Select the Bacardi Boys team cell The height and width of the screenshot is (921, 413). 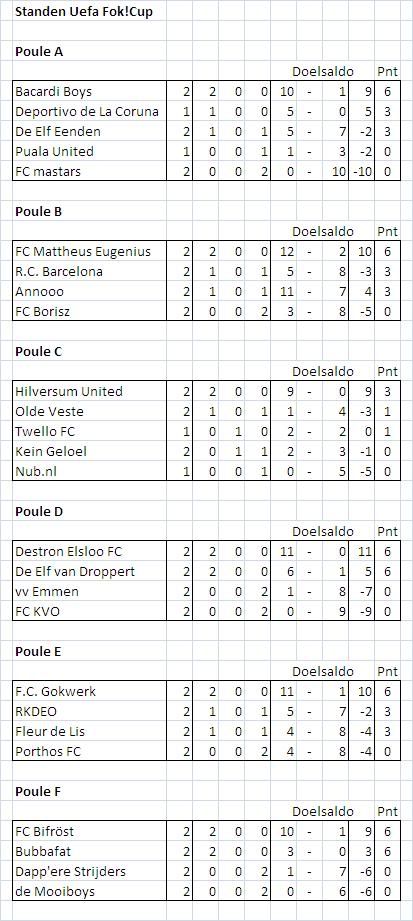point(90,91)
